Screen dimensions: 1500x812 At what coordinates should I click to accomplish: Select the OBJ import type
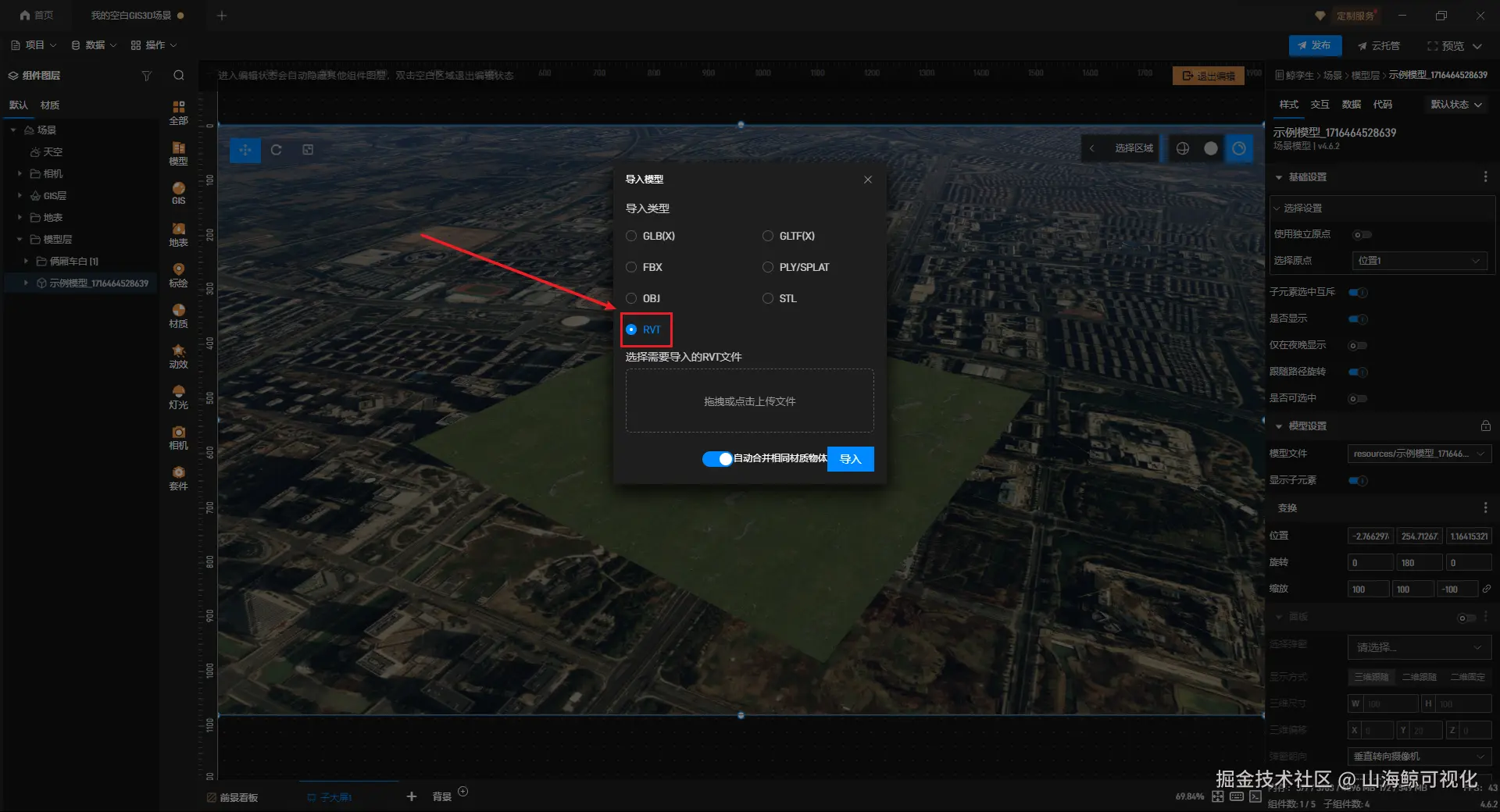[x=644, y=298]
